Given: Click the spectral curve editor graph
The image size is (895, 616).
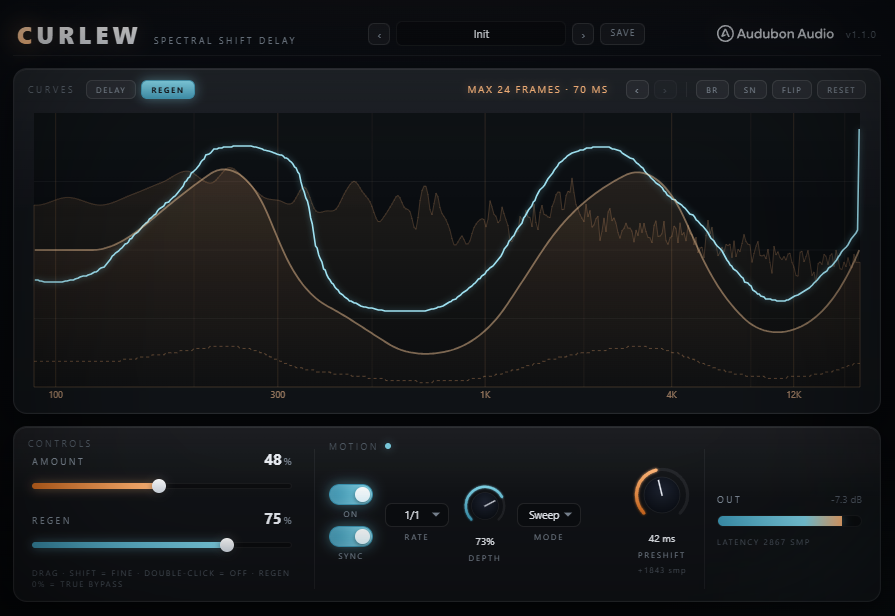Looking at the screenshot, I should 447,250.
